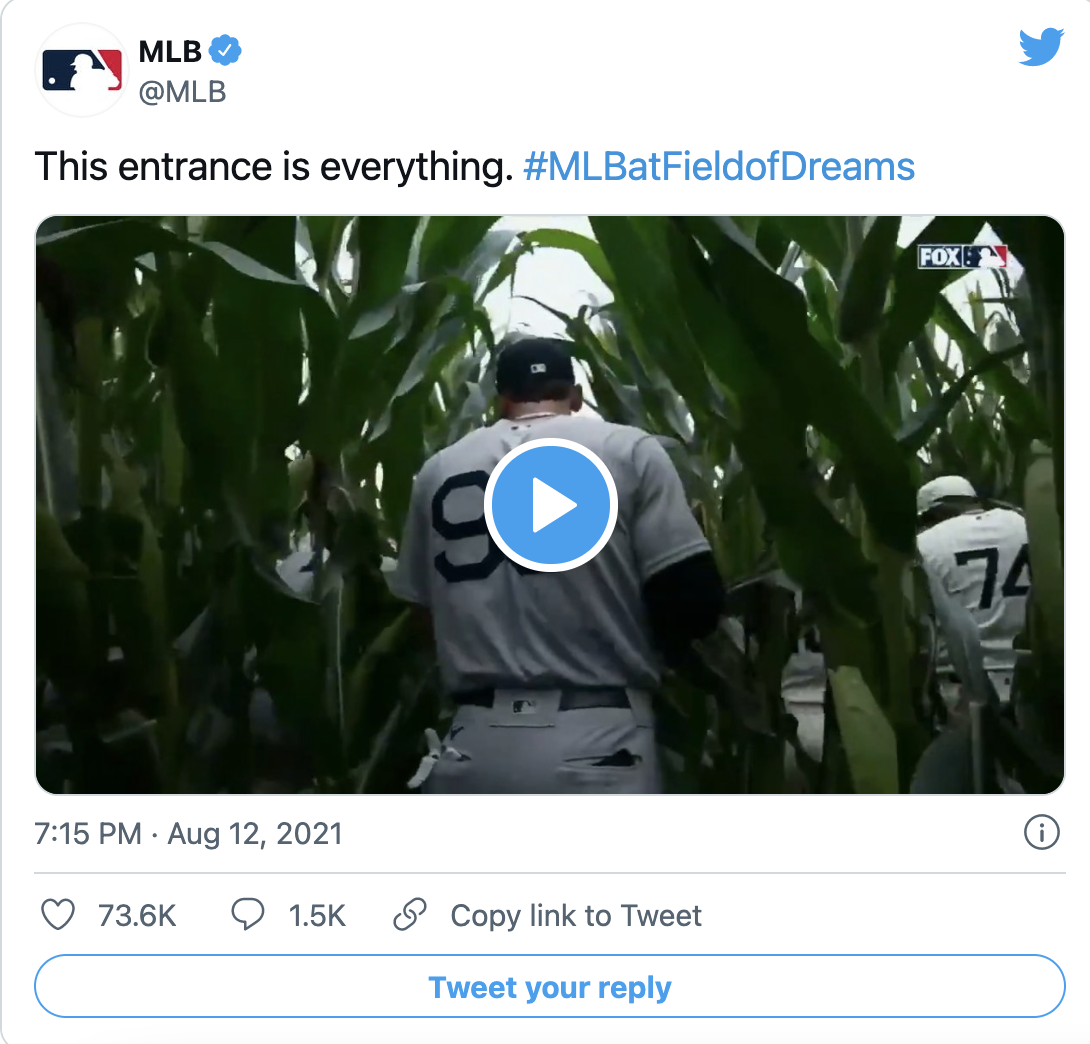Select Copy link to Tweet

tap(576, 915)
